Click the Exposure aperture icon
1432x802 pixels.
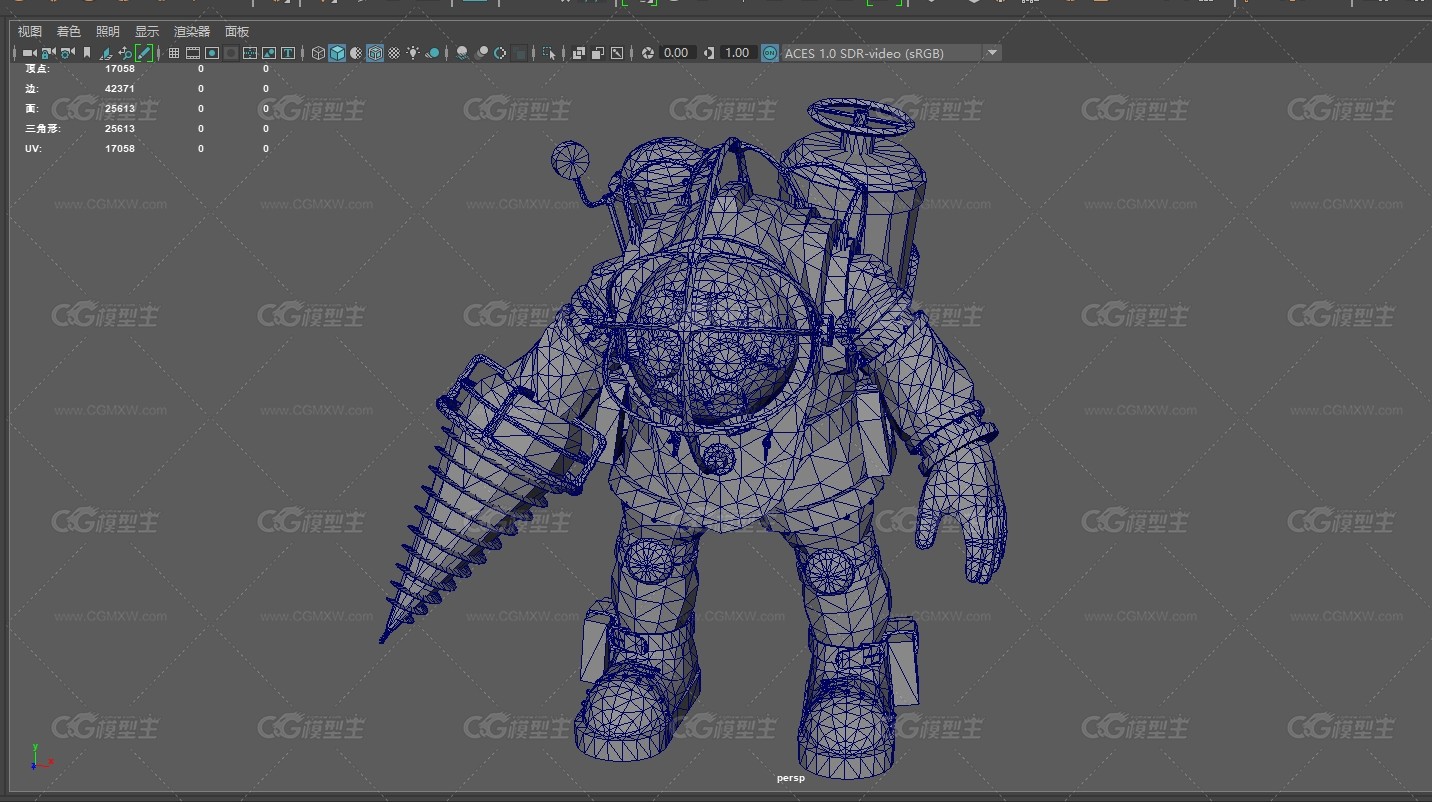tap(648, 53)
